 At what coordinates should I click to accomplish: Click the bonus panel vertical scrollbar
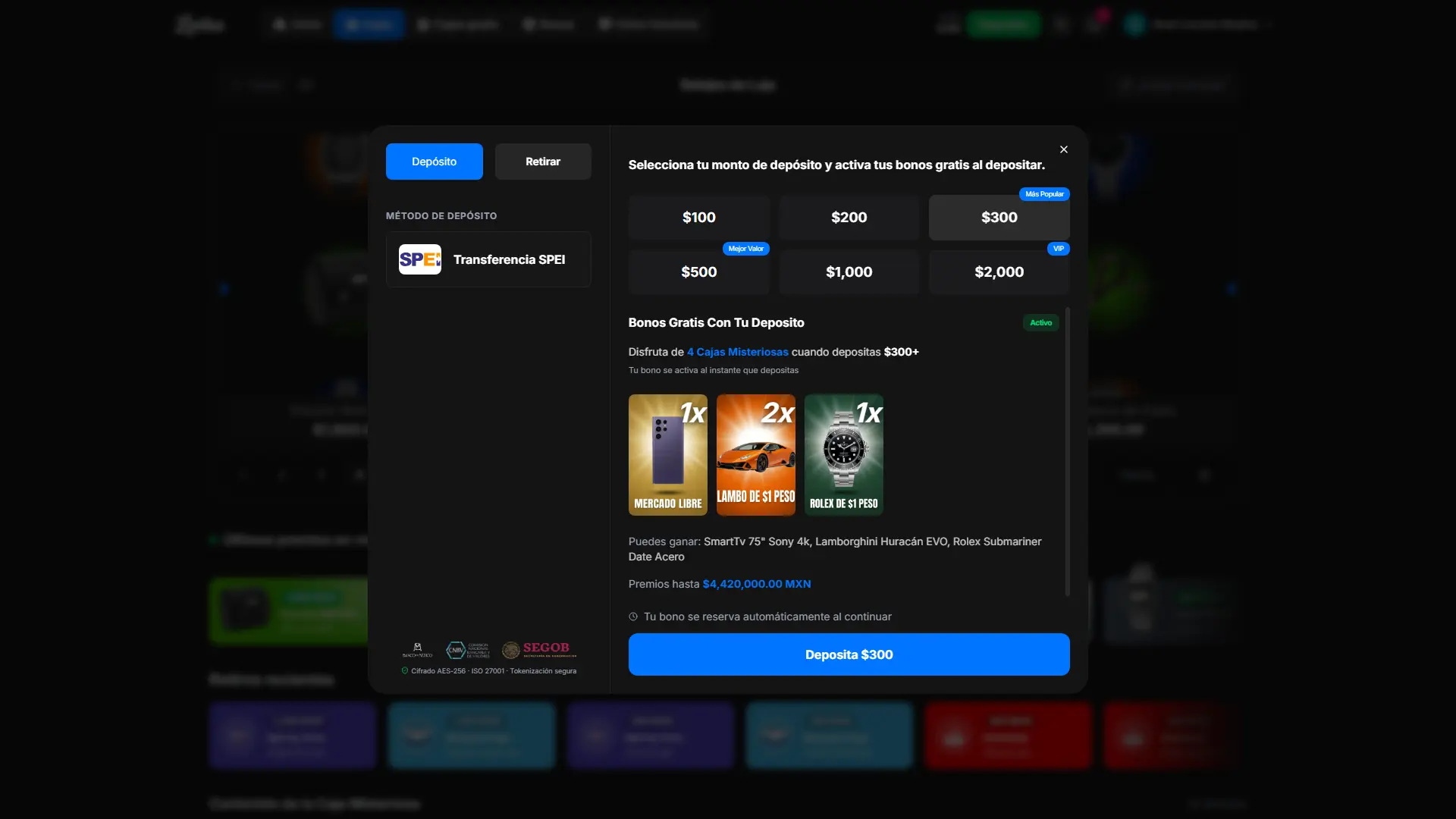(1067, 451)
